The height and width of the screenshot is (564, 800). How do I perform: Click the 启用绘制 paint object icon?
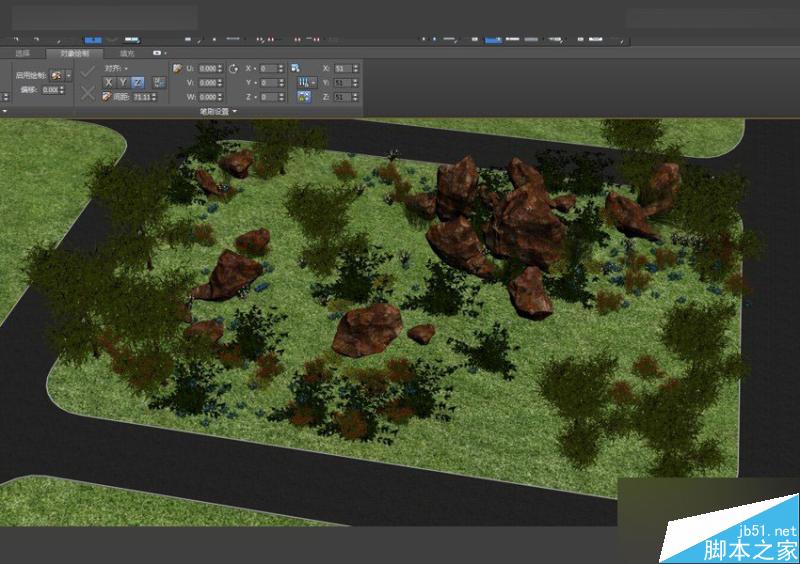pos(56,75)
